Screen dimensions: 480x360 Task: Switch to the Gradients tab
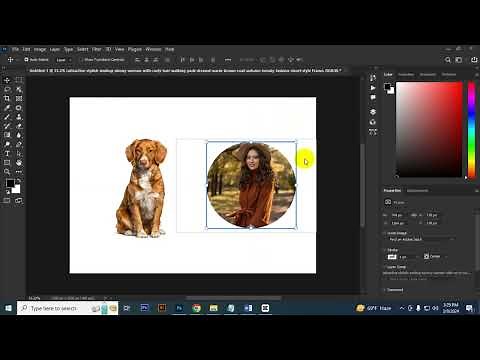(428, 74)
